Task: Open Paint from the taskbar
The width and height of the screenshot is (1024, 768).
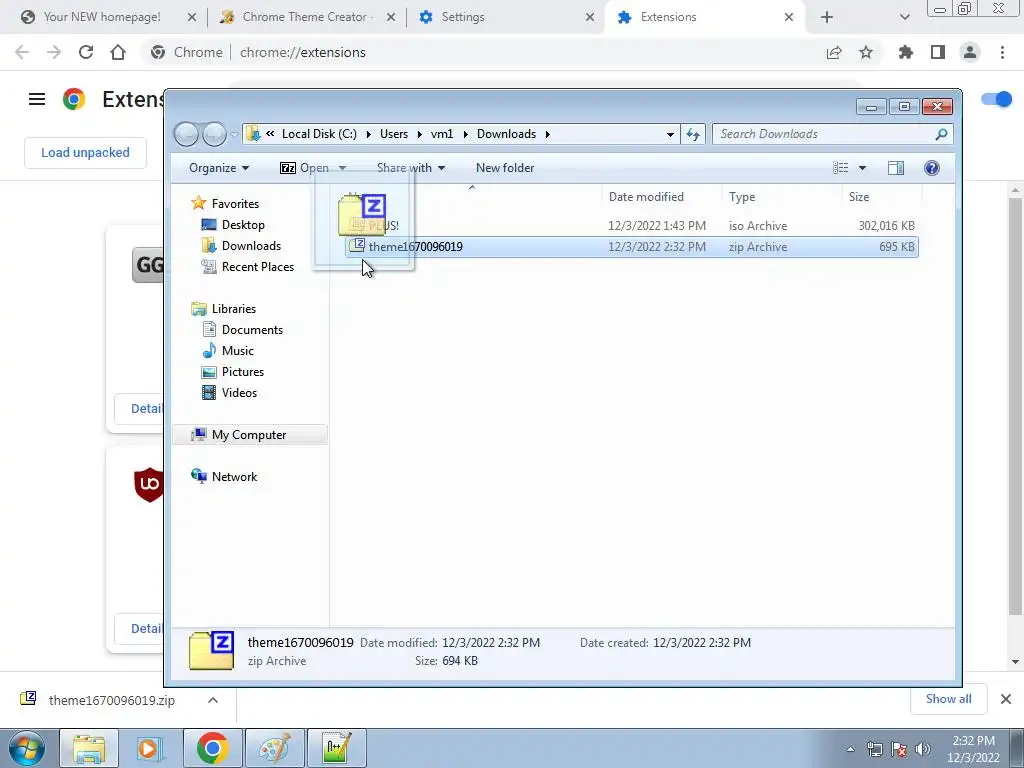Action: (x=274, y=748)
